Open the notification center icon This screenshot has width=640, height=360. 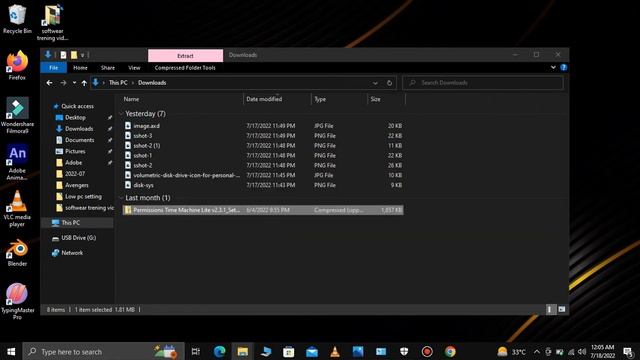(629, 351)
